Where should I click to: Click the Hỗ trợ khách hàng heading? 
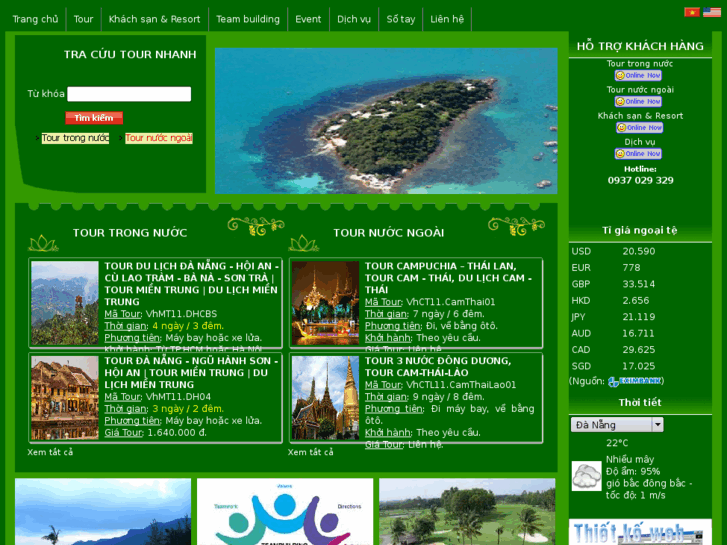pyautogui.click(x=640, y=46)
